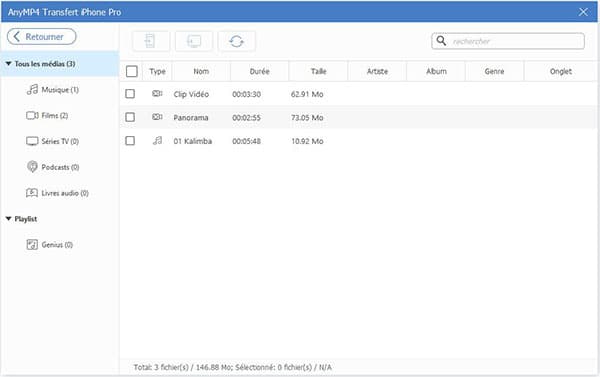This screenshot has height=377, width=600.
Task: Click the export to PC toolbar icon
Action: click(194, 41)
